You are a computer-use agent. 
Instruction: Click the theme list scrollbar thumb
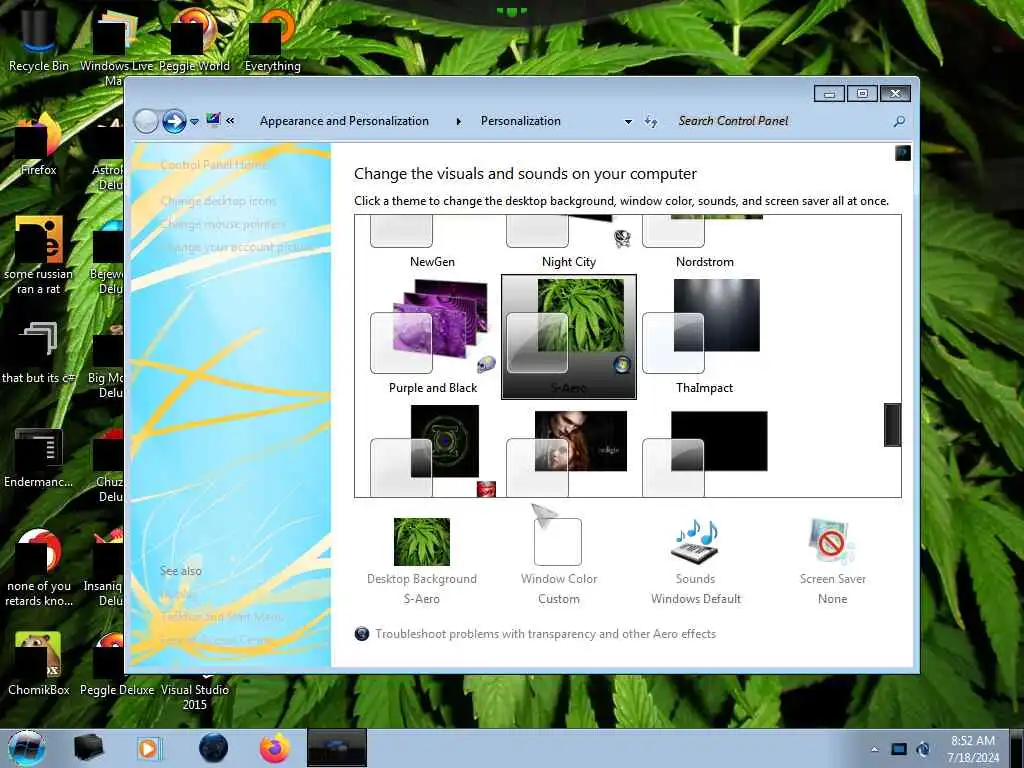(x=892, y=425)
